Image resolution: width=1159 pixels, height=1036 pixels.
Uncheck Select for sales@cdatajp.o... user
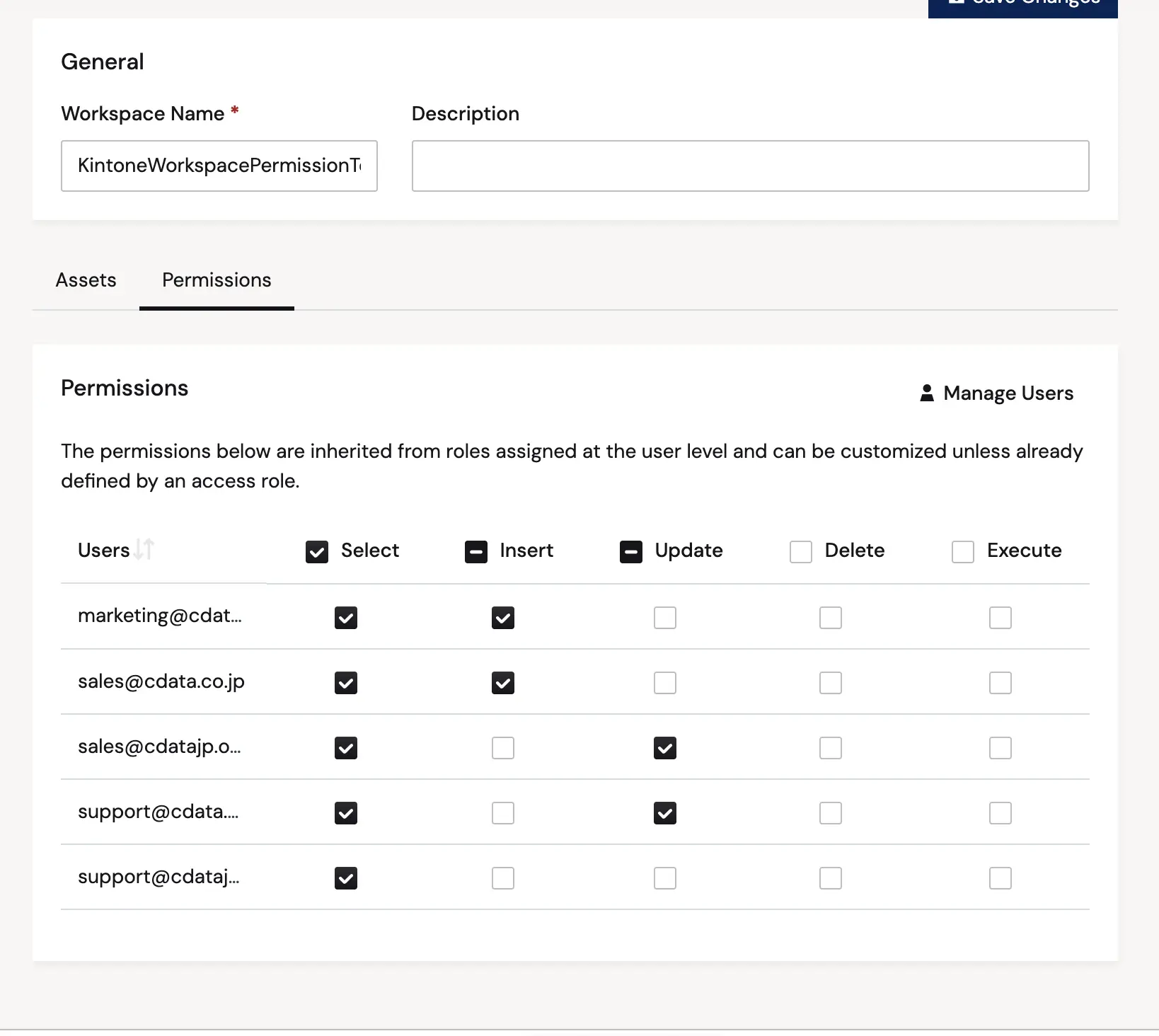[x=346, y=748]
